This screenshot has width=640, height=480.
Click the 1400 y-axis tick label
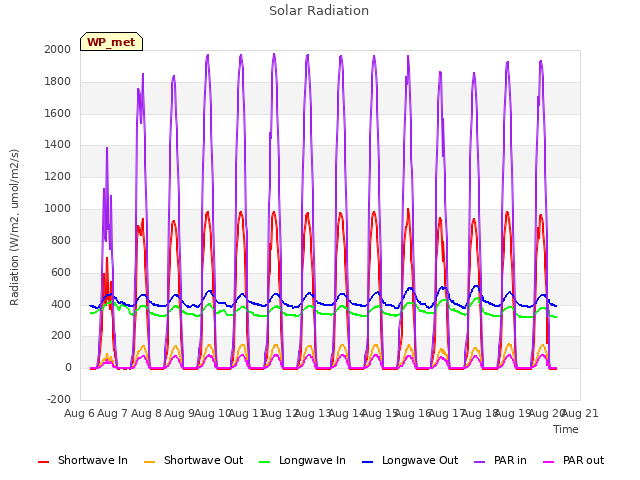(x=58, y=144)
